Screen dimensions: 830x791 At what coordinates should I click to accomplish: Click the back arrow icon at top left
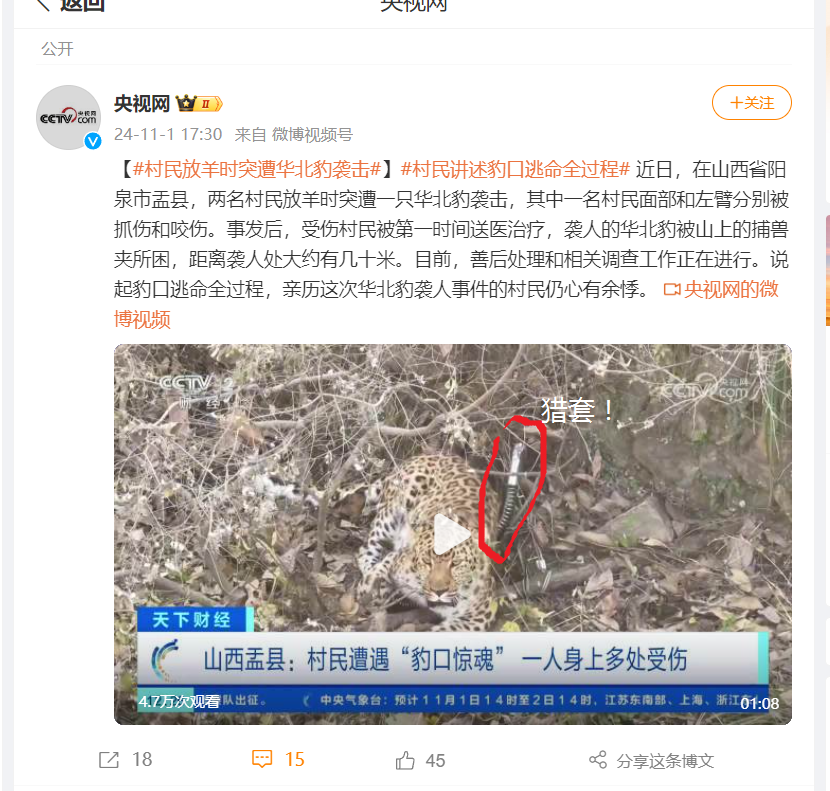[x=42, y=4]
